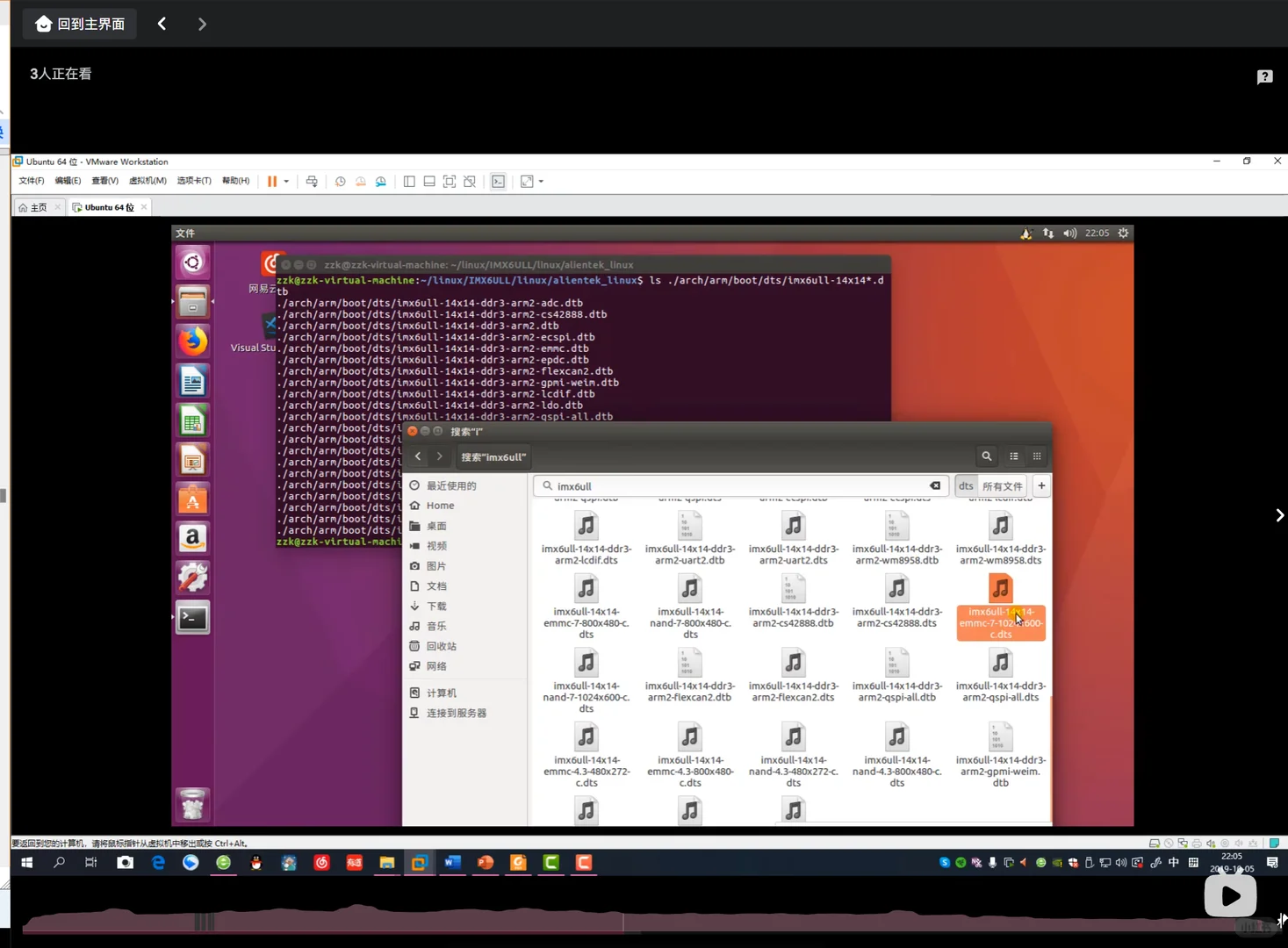The width and height of the screenshot is (1288, 948).
Task: Take a virtual machine snapshot in VMware toolbar
Action: pyautogui.click(x=340, y=181)
